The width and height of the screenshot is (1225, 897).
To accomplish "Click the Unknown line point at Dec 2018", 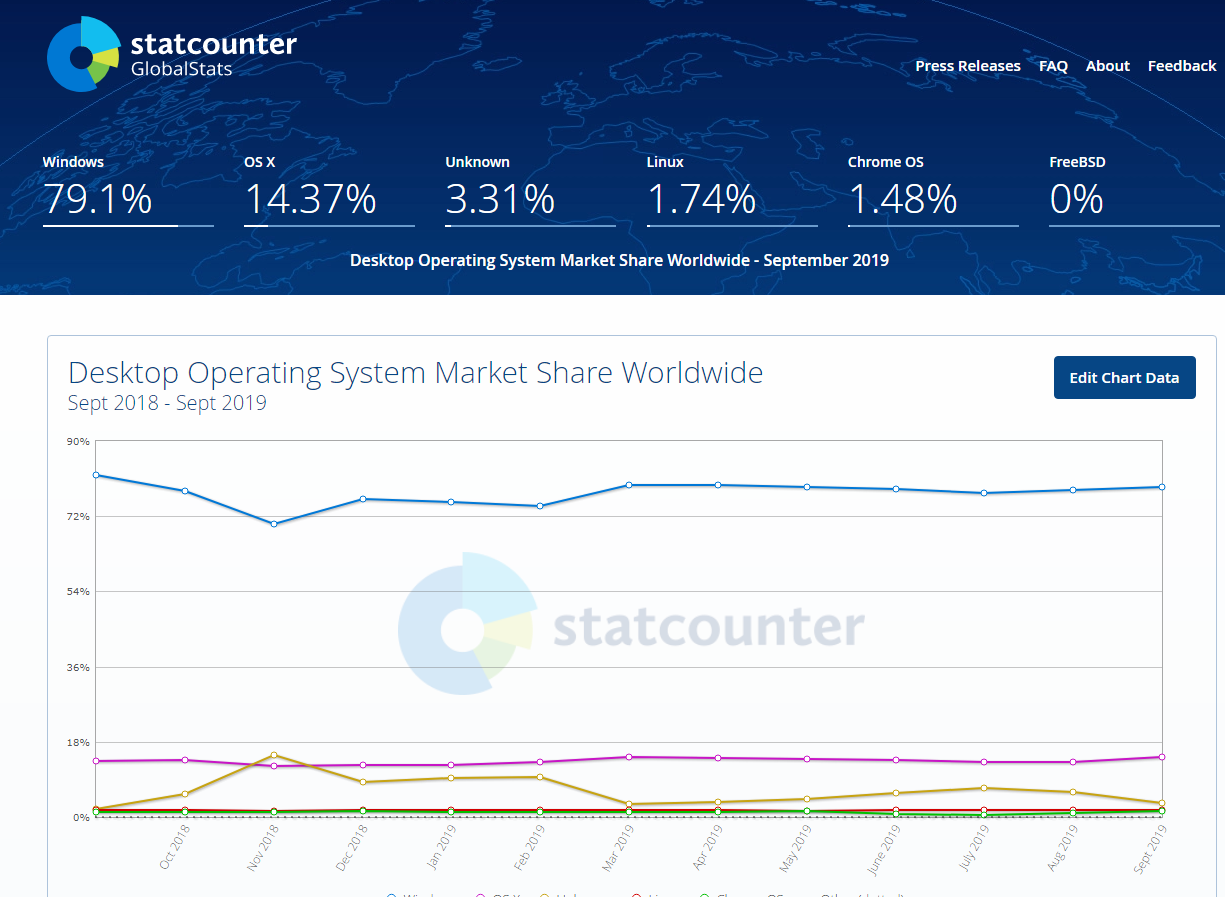I will point(363,782).
